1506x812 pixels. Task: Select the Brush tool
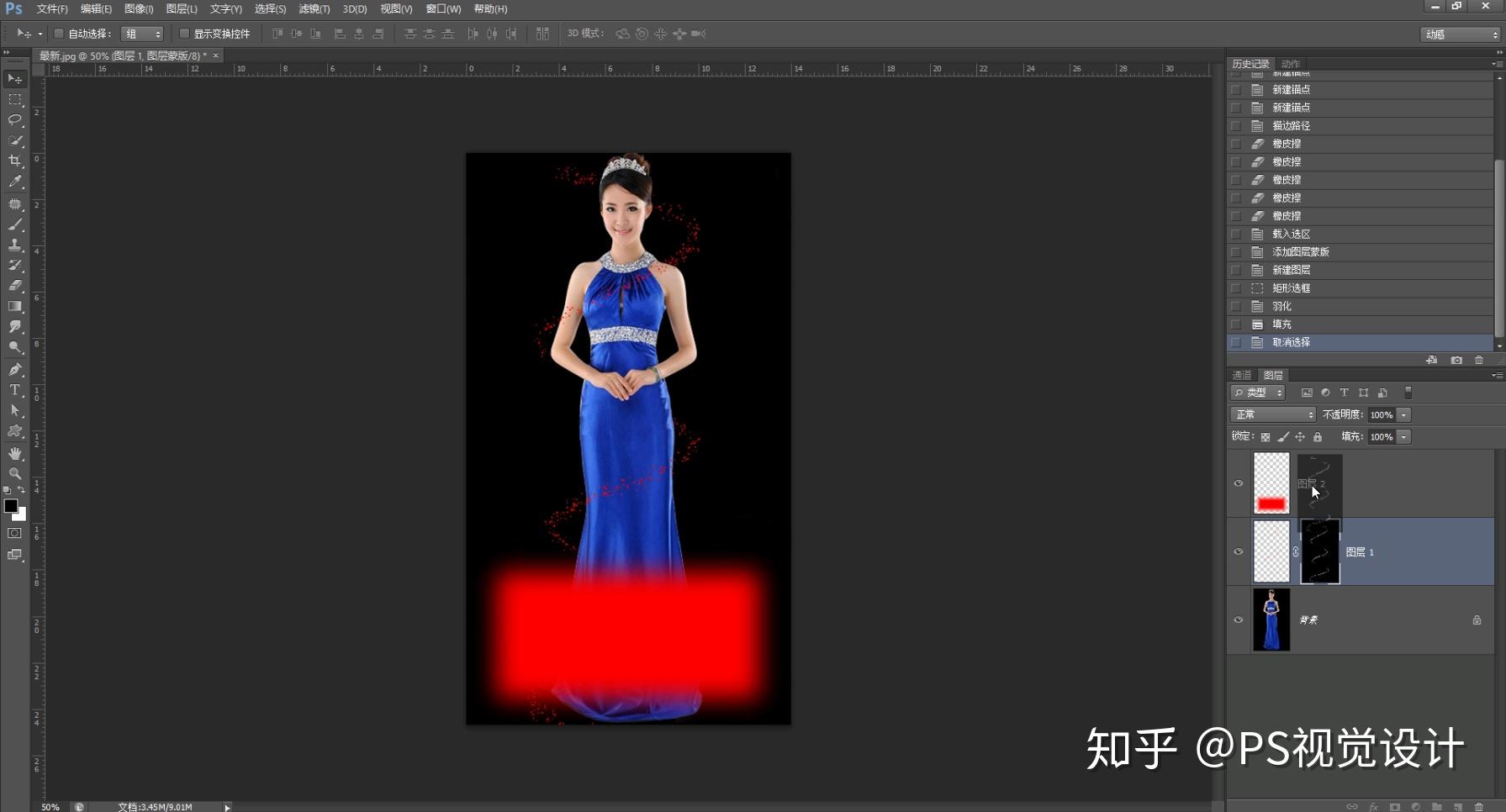click(x=15, y=224)
